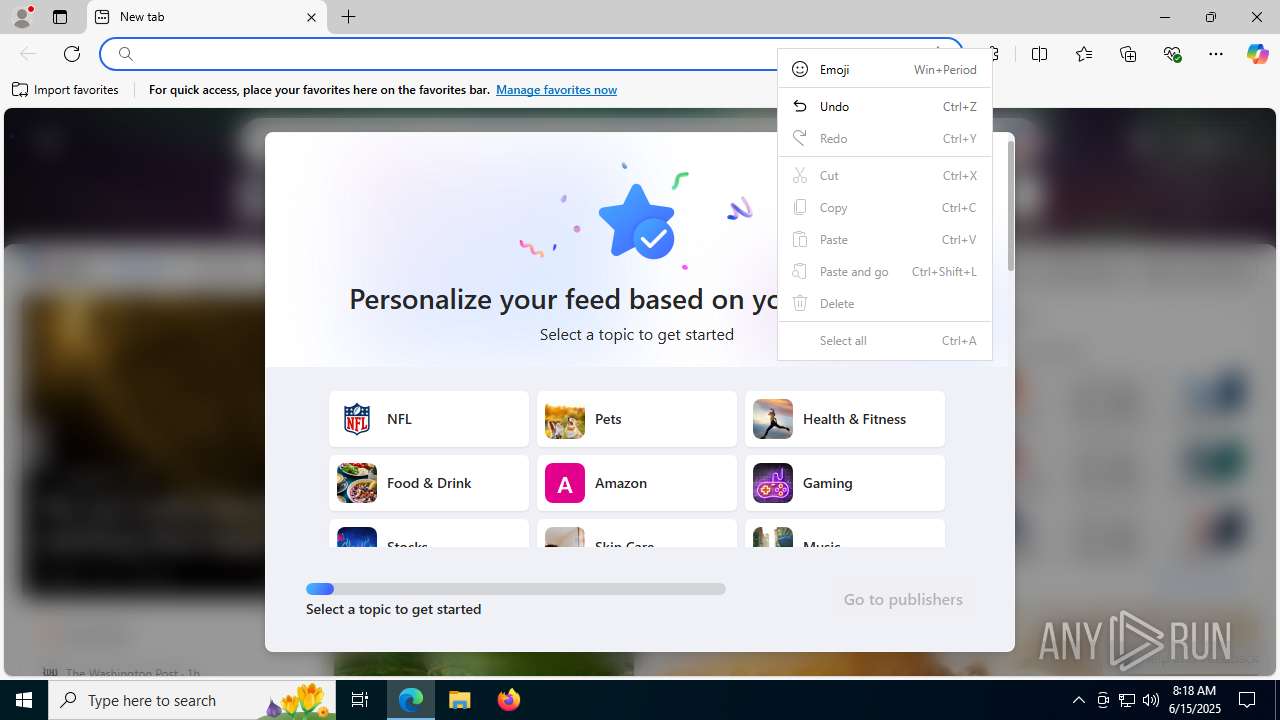The width and height of the screenshot is (1280, 720).
Task: Open the notification center icon
Action: pyautogui.click(x=1247, y=700)
